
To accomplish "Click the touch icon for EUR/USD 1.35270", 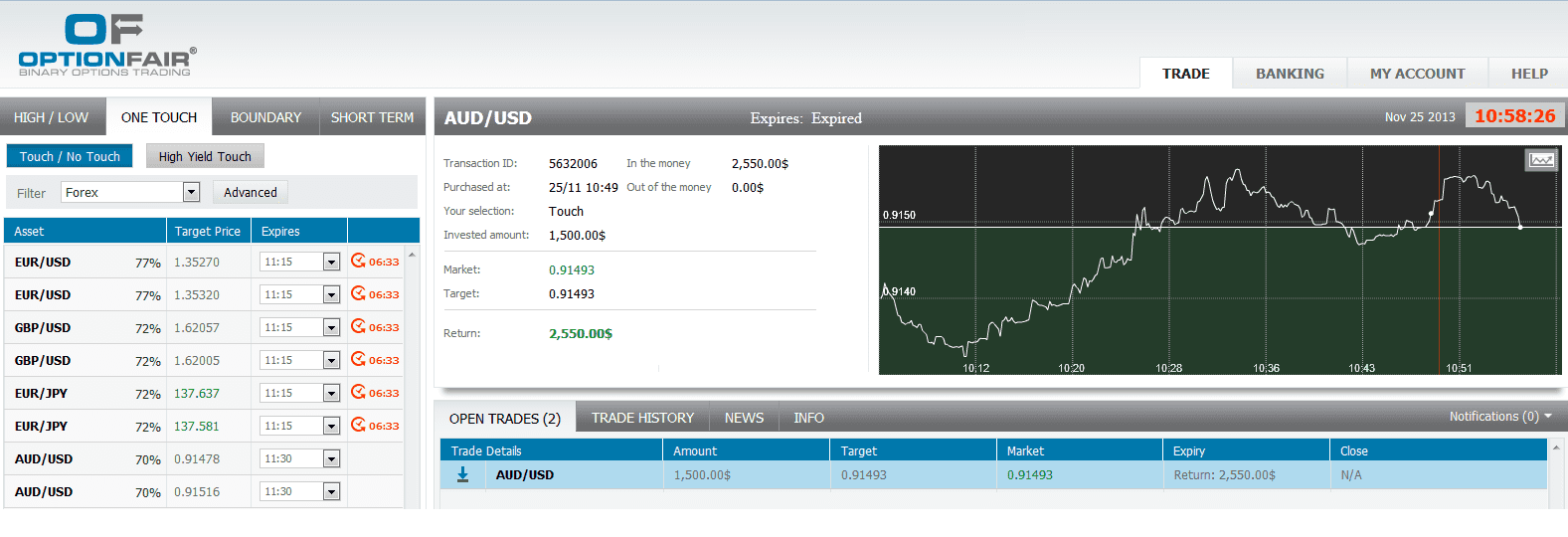I will click(x=359, y=262).
